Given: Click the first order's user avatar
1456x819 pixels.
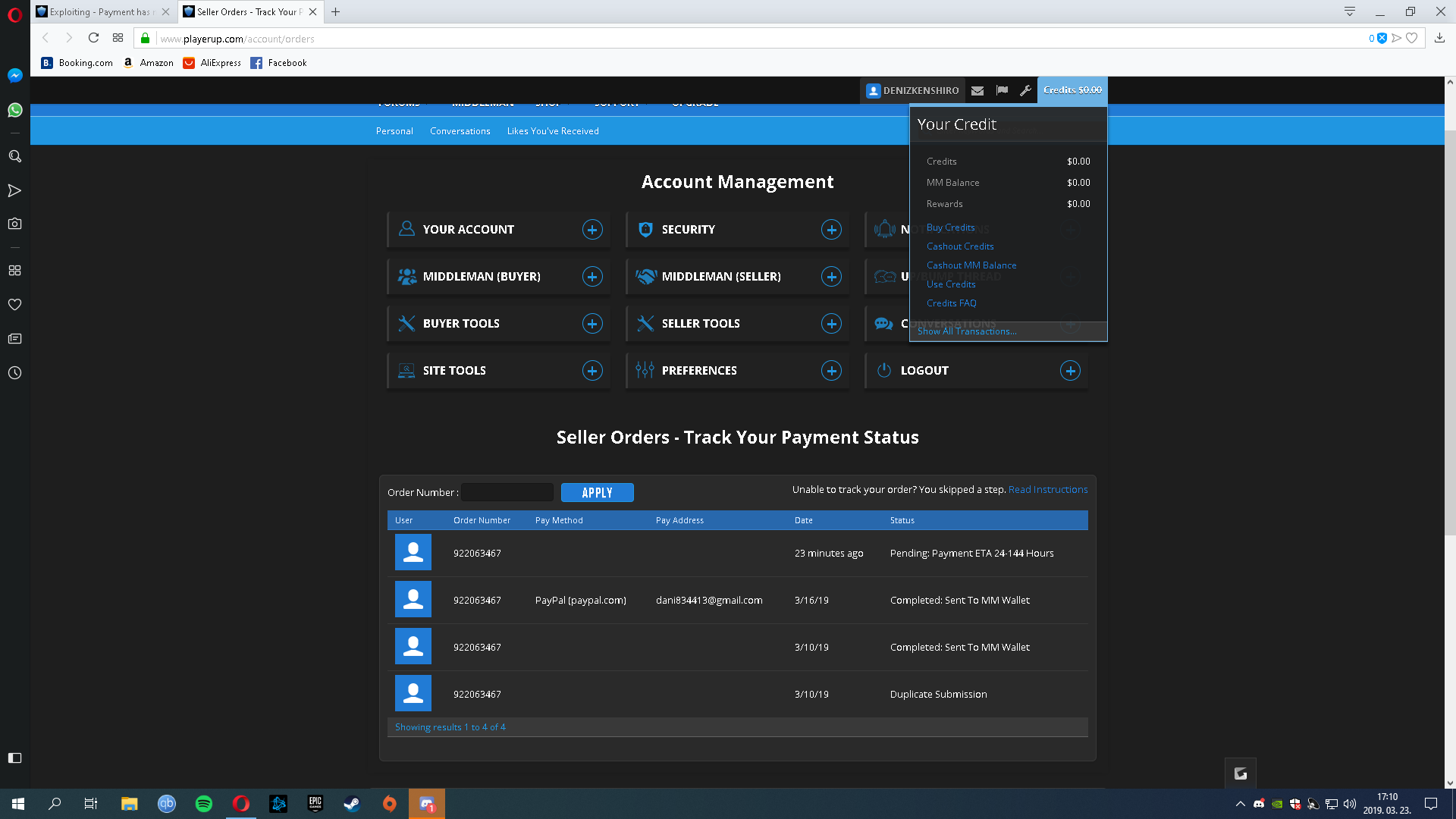Looking at the screenshot, I should (413, 552).
